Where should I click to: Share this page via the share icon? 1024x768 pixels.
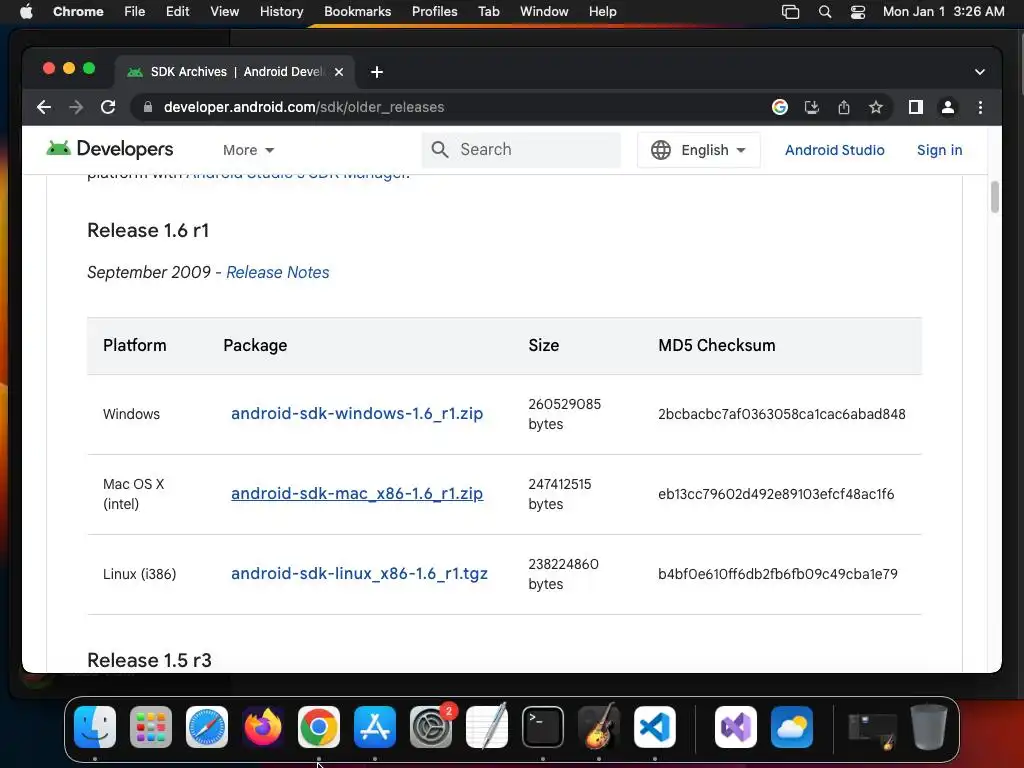(x=844, y=107)
